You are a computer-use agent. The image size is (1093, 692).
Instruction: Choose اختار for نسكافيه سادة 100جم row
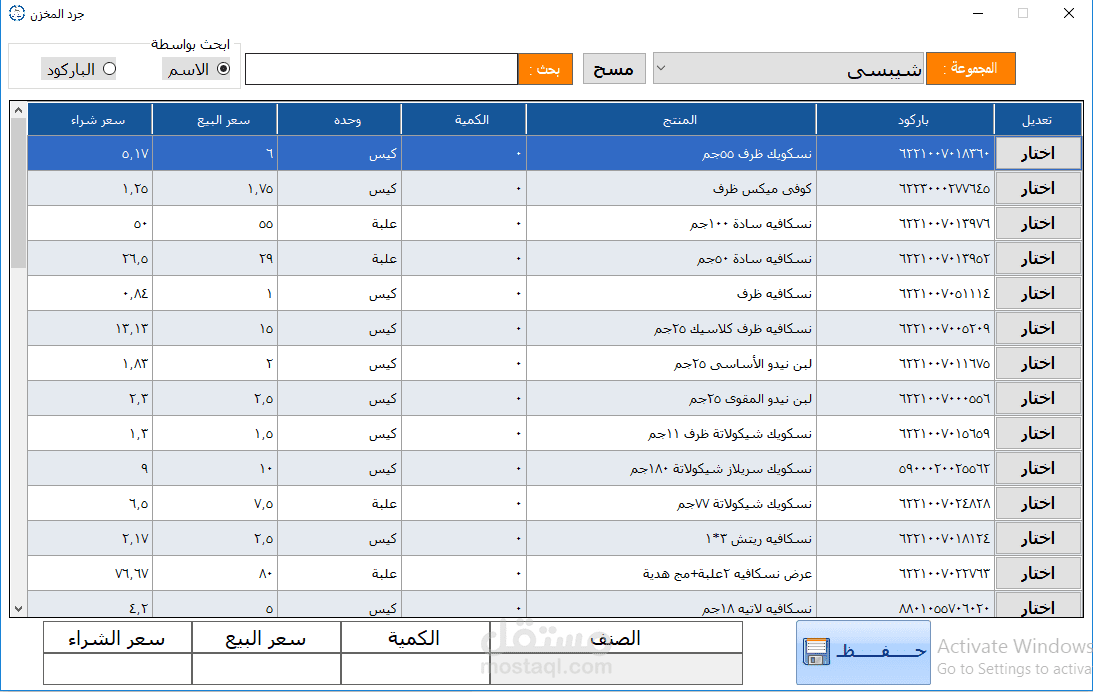pyautogui.click(x=1038, y=223)
